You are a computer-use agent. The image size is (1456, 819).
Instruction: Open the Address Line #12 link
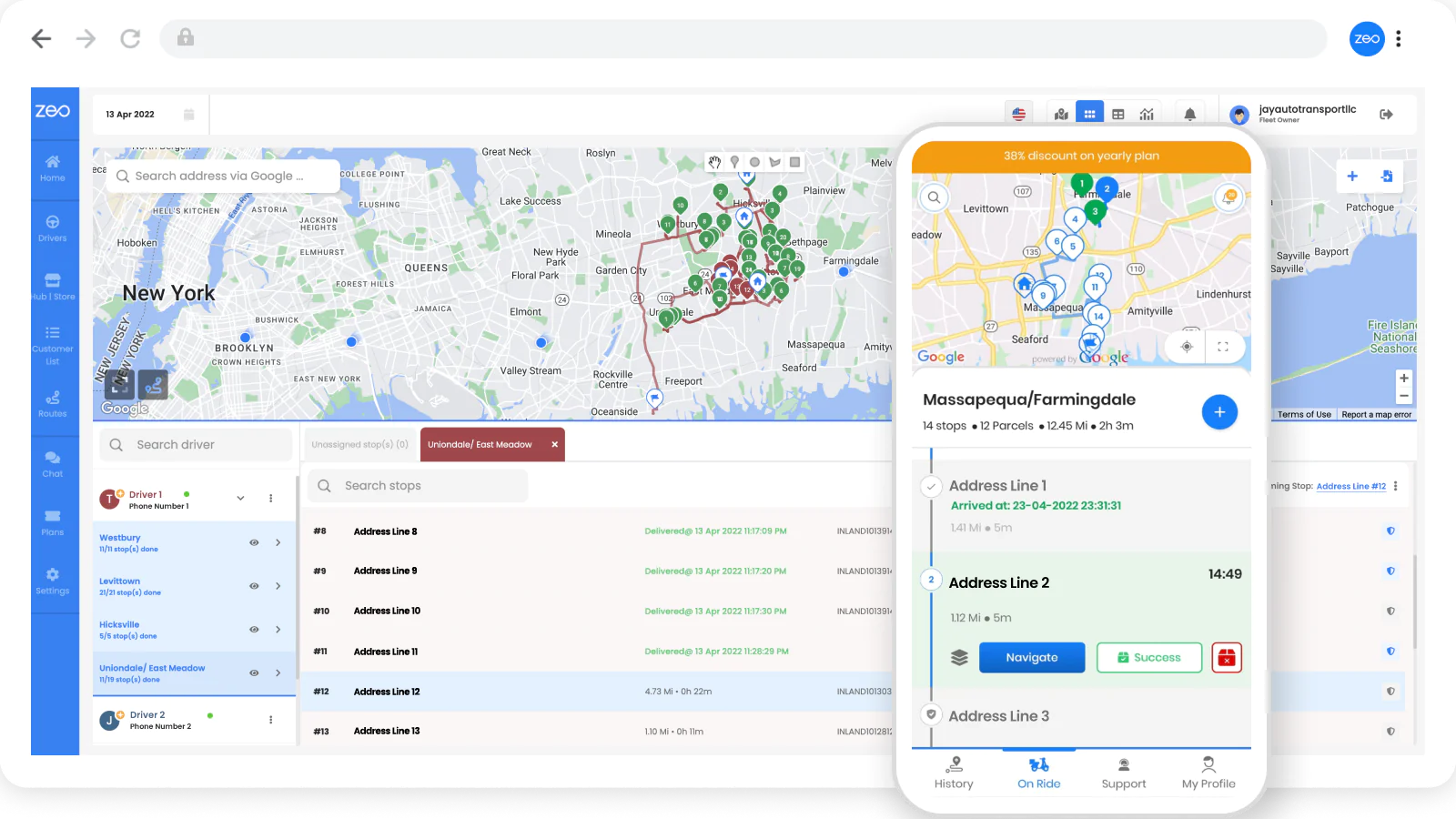click(x=1350, y=486)
